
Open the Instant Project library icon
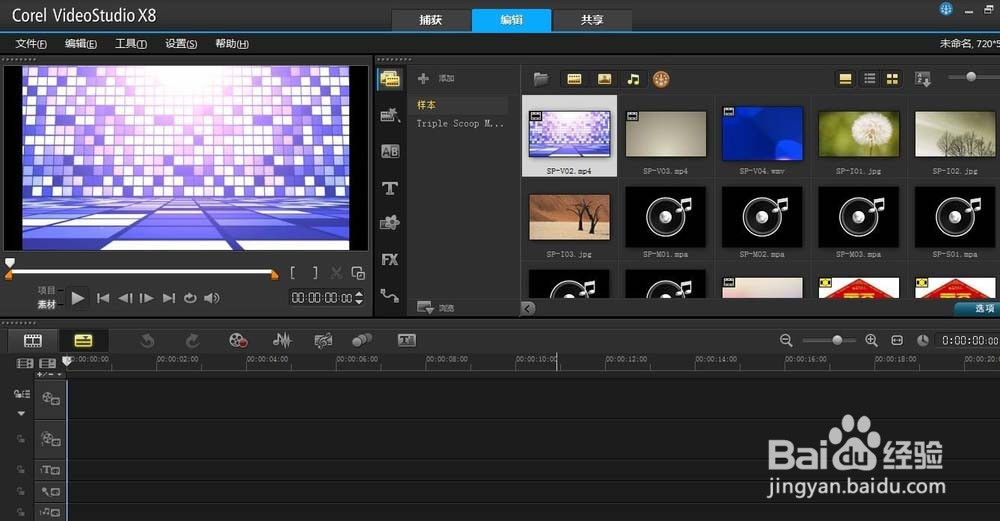pyautogui.click(x=390, y=115)
